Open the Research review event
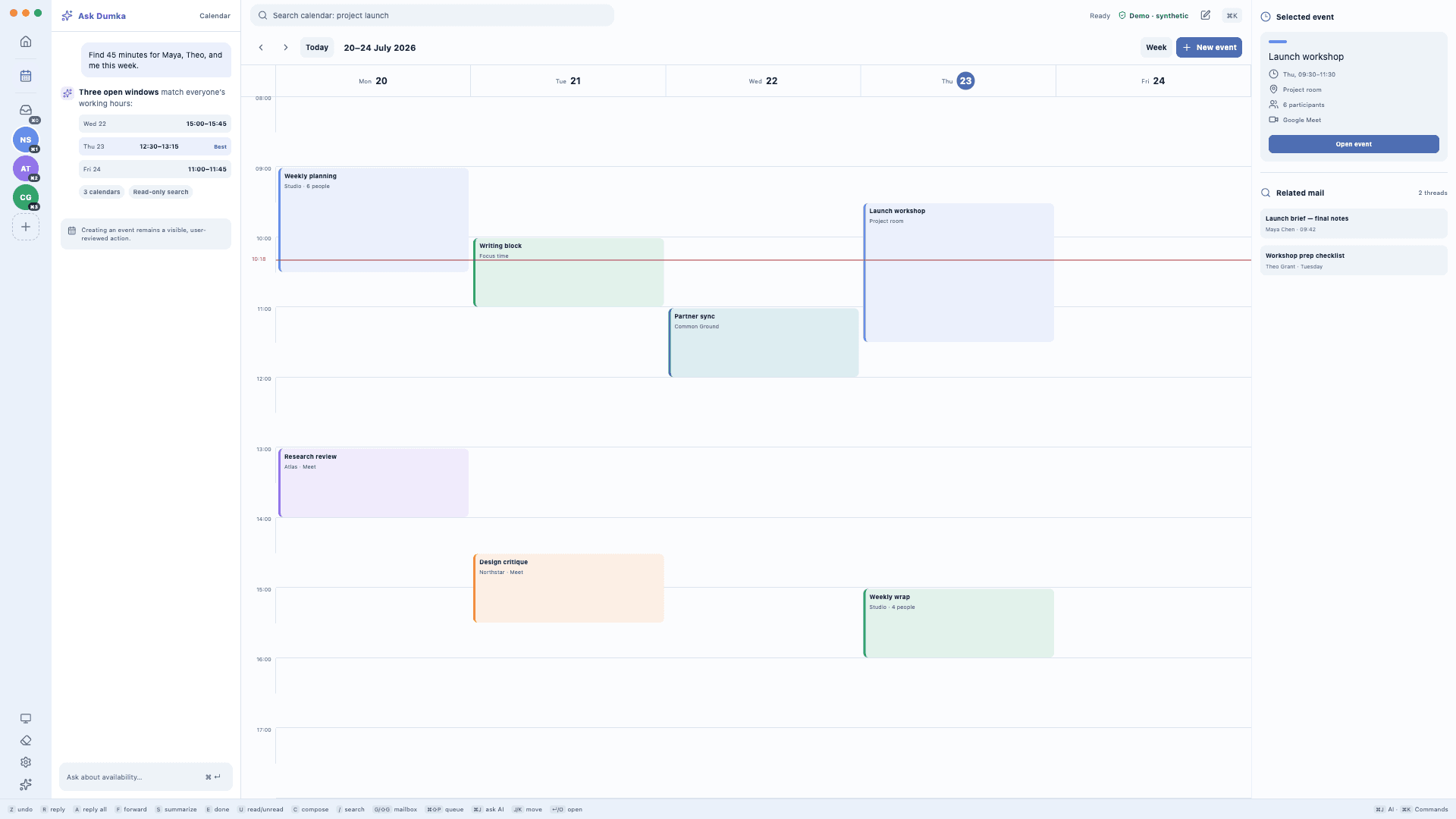Viewport: 1456px width, 819px height. pos(374,483)
